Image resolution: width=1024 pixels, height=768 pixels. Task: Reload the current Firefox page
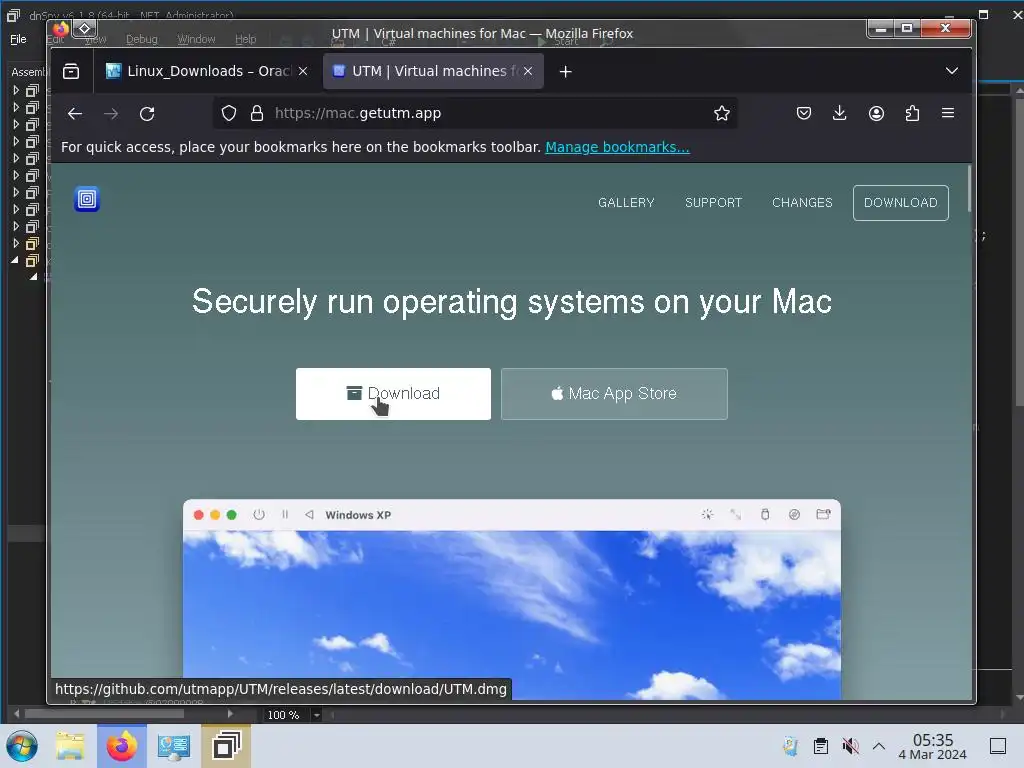pyautogui.click(x=147, y=114)
